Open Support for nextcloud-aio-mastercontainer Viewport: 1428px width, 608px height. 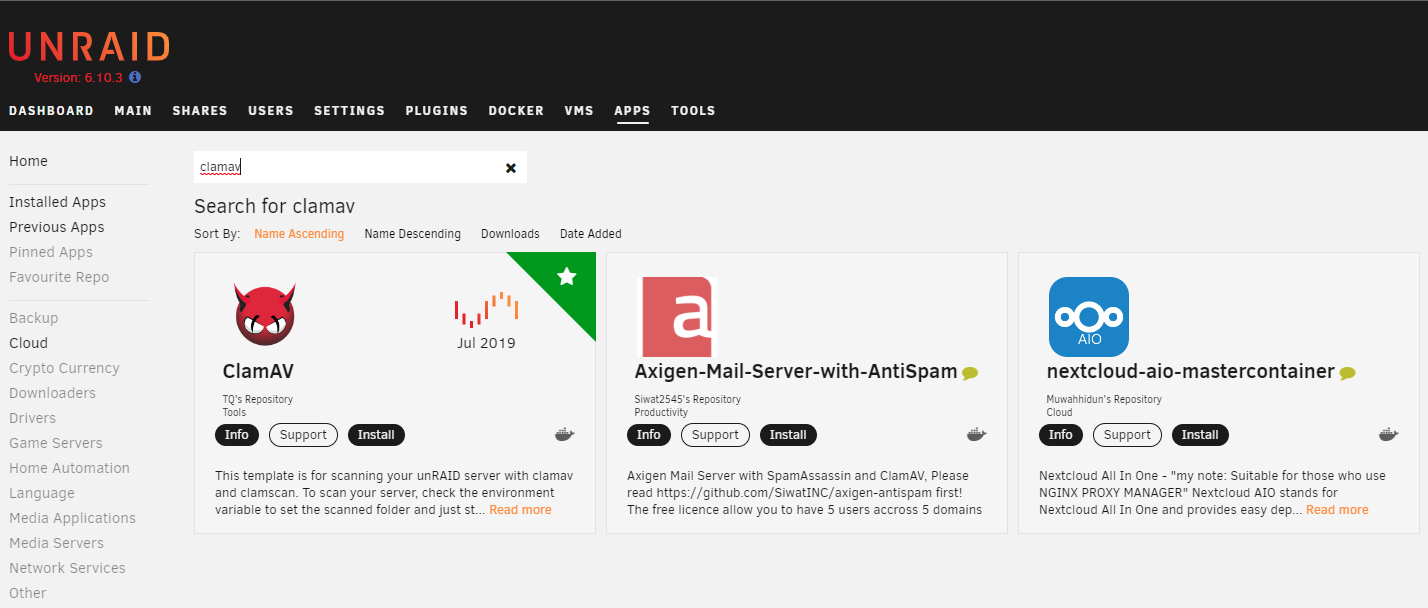[x=1127, y=435]
